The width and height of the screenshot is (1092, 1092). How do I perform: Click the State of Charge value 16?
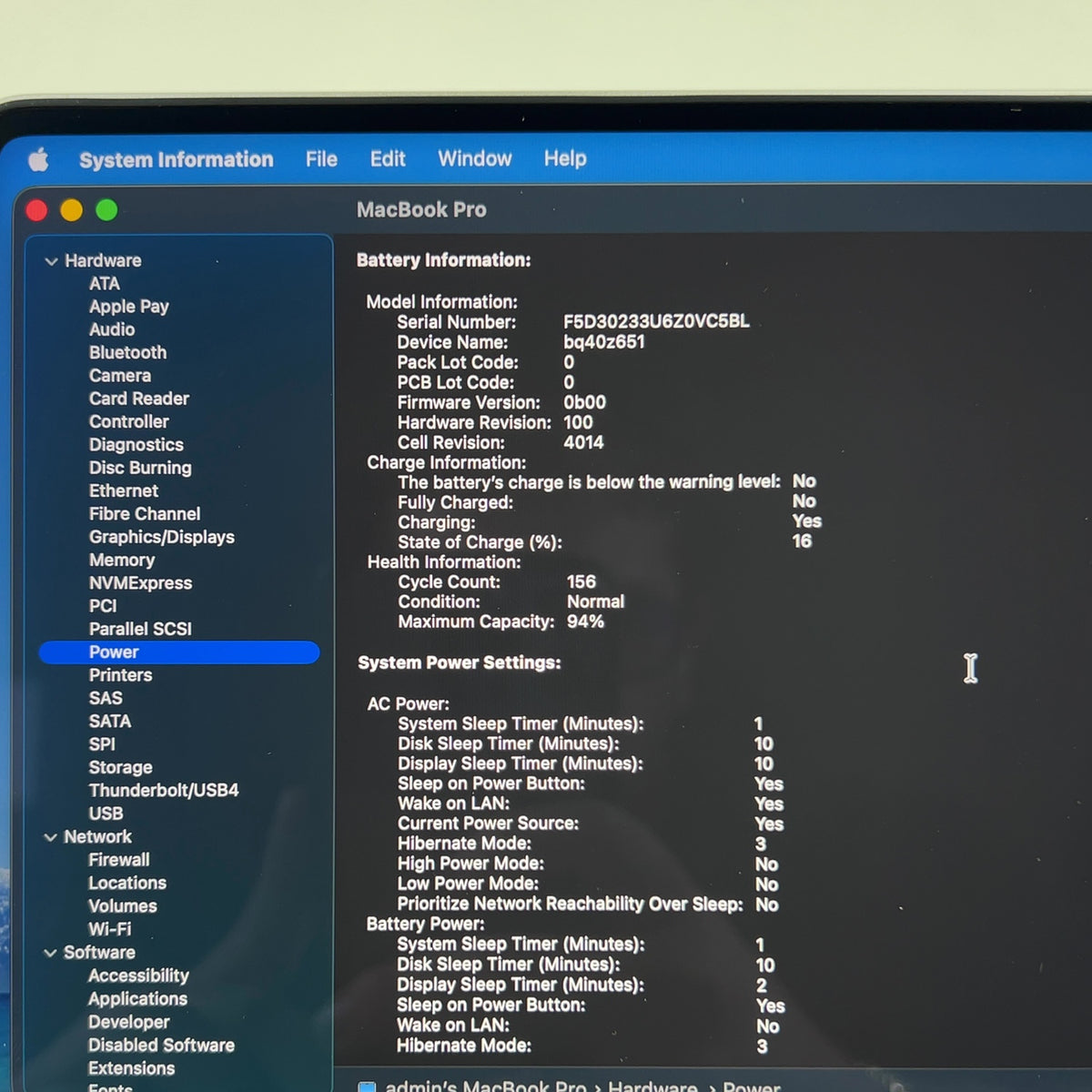(x=802, y=541)
